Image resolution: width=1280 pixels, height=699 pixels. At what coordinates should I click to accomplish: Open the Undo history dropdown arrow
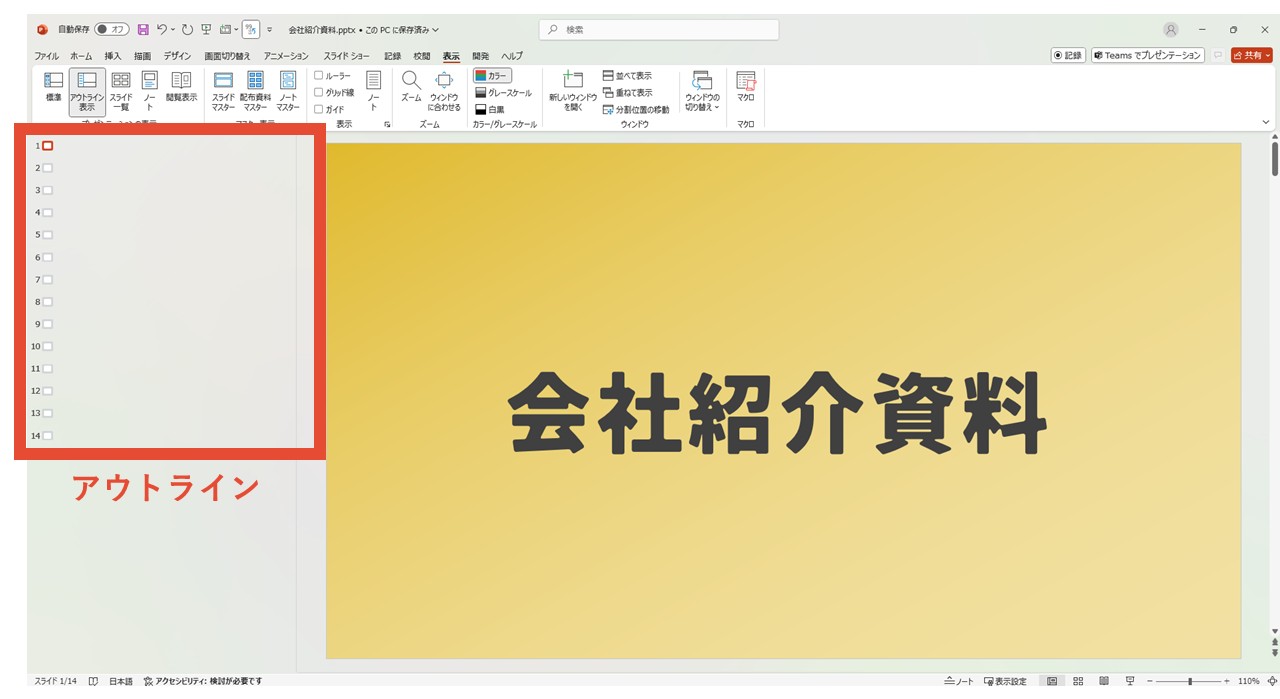coord(173,30)
